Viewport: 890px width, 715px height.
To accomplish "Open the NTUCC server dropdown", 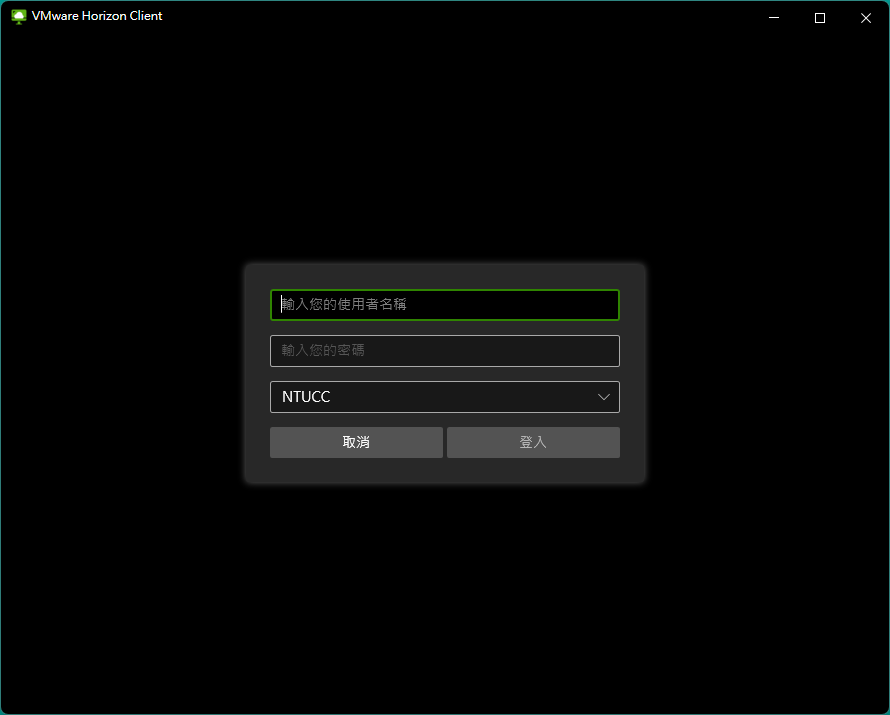I will click(444, 396).
